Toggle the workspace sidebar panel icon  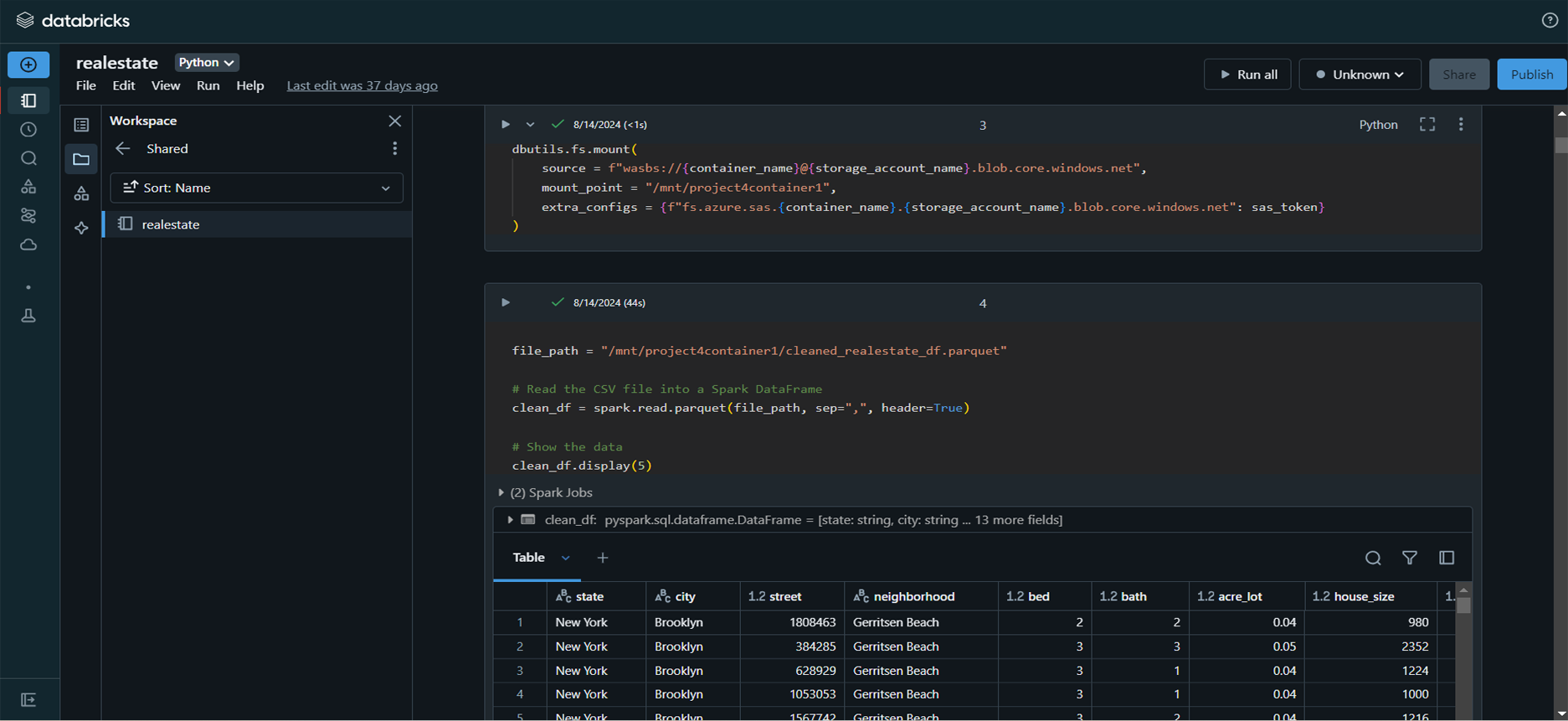(28, 100)
